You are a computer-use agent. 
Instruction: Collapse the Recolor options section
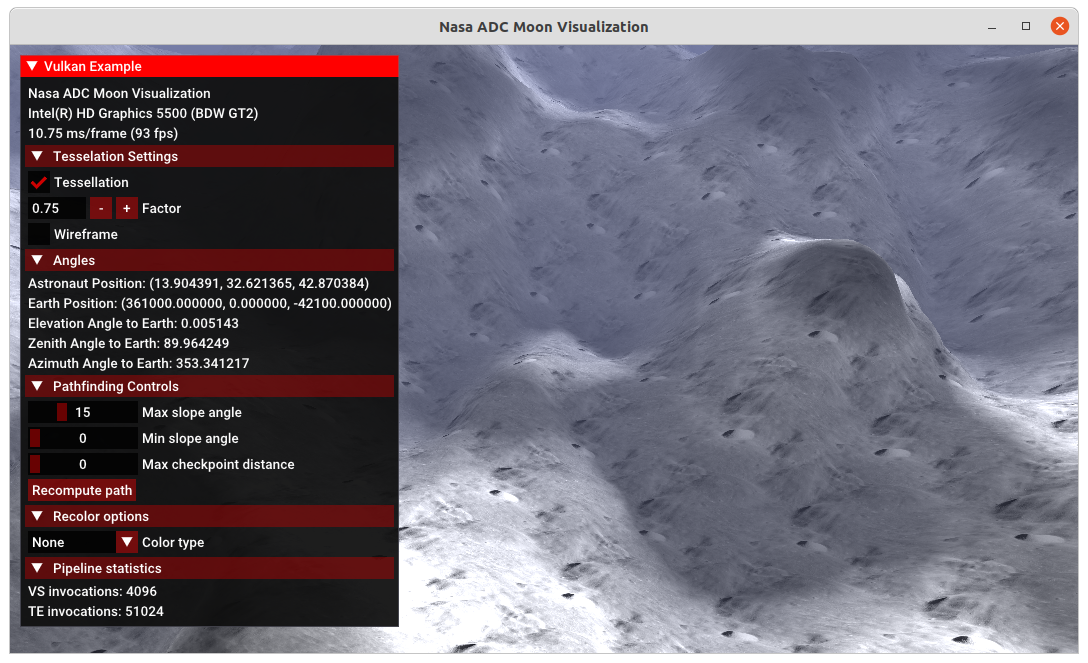(38, 516)
